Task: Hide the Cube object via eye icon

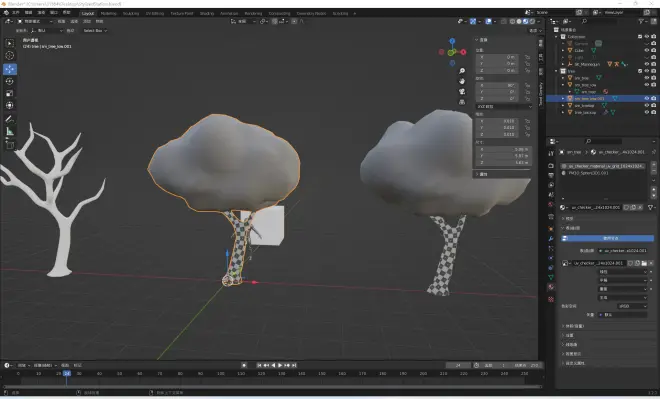Action: pyautogui.click(x=647, y=51)
